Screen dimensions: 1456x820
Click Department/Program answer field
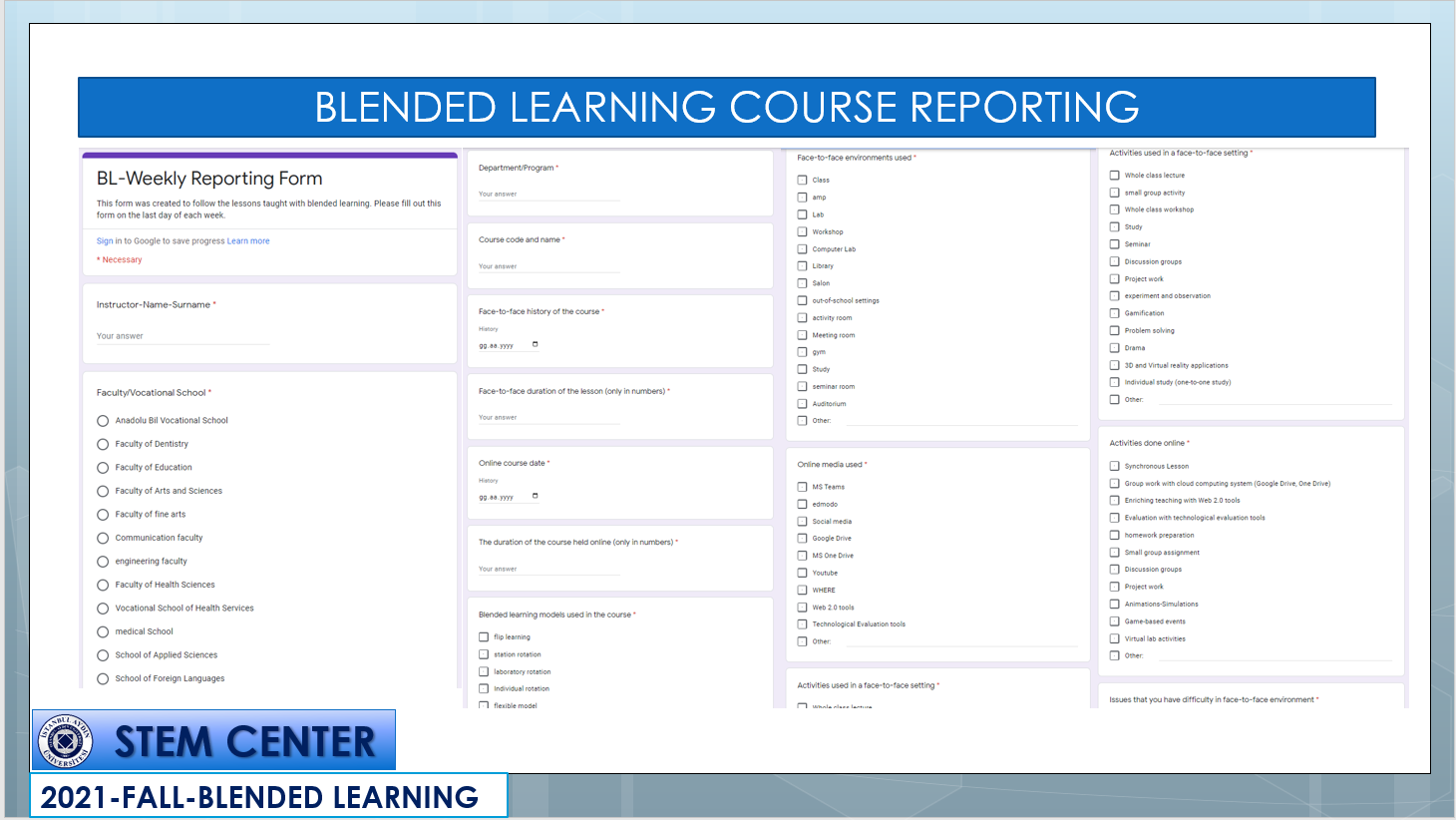[548, 194]
